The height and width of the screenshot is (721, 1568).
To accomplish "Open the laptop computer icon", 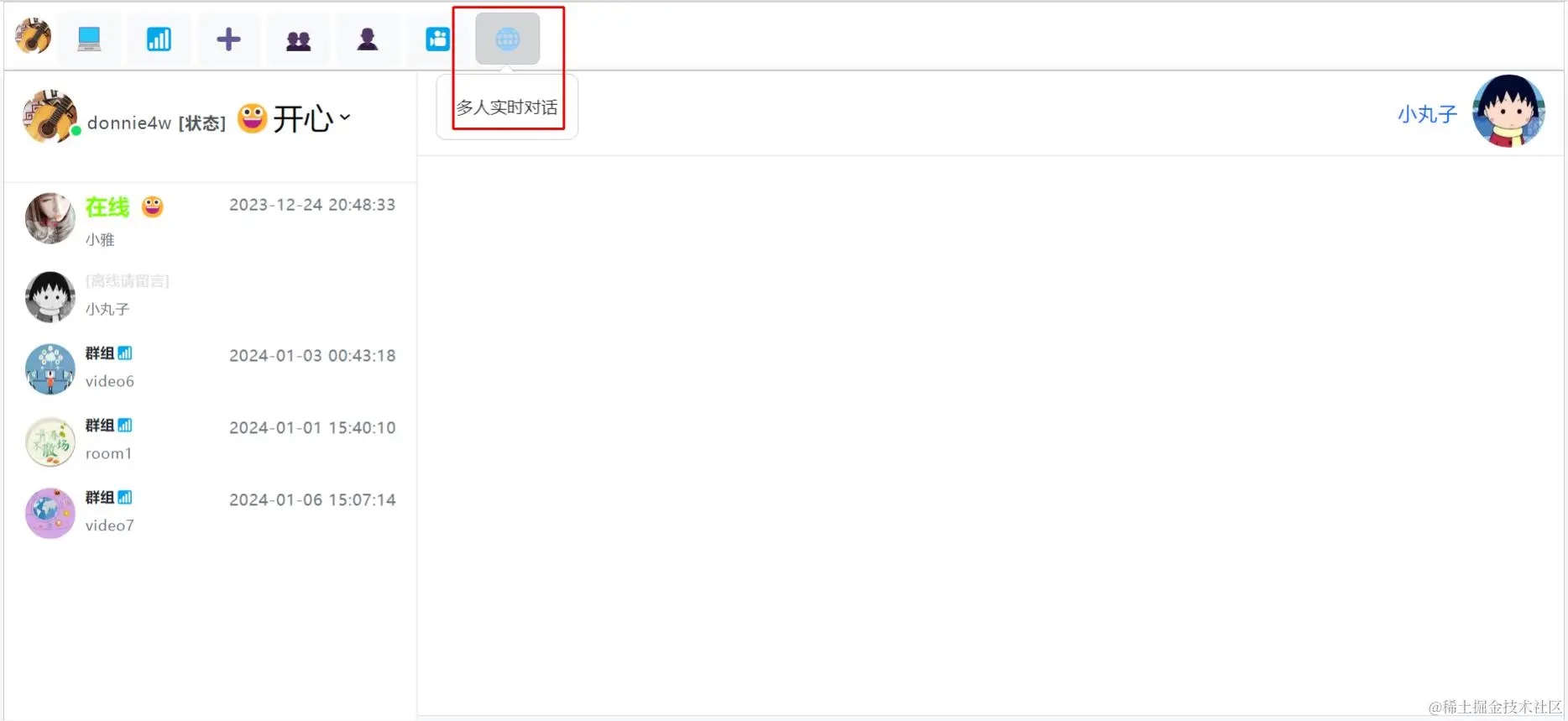I will (x=89, y=39).
